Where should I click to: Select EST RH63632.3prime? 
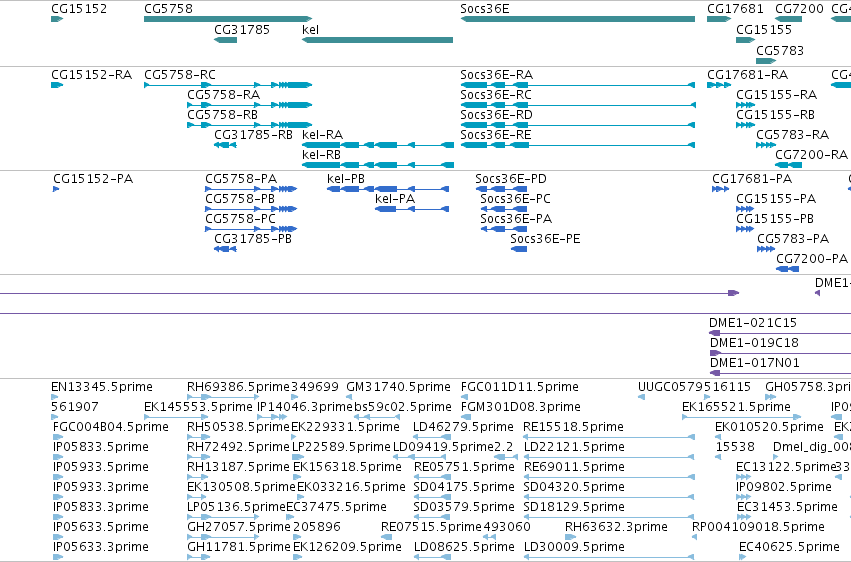tap(570, 537)
